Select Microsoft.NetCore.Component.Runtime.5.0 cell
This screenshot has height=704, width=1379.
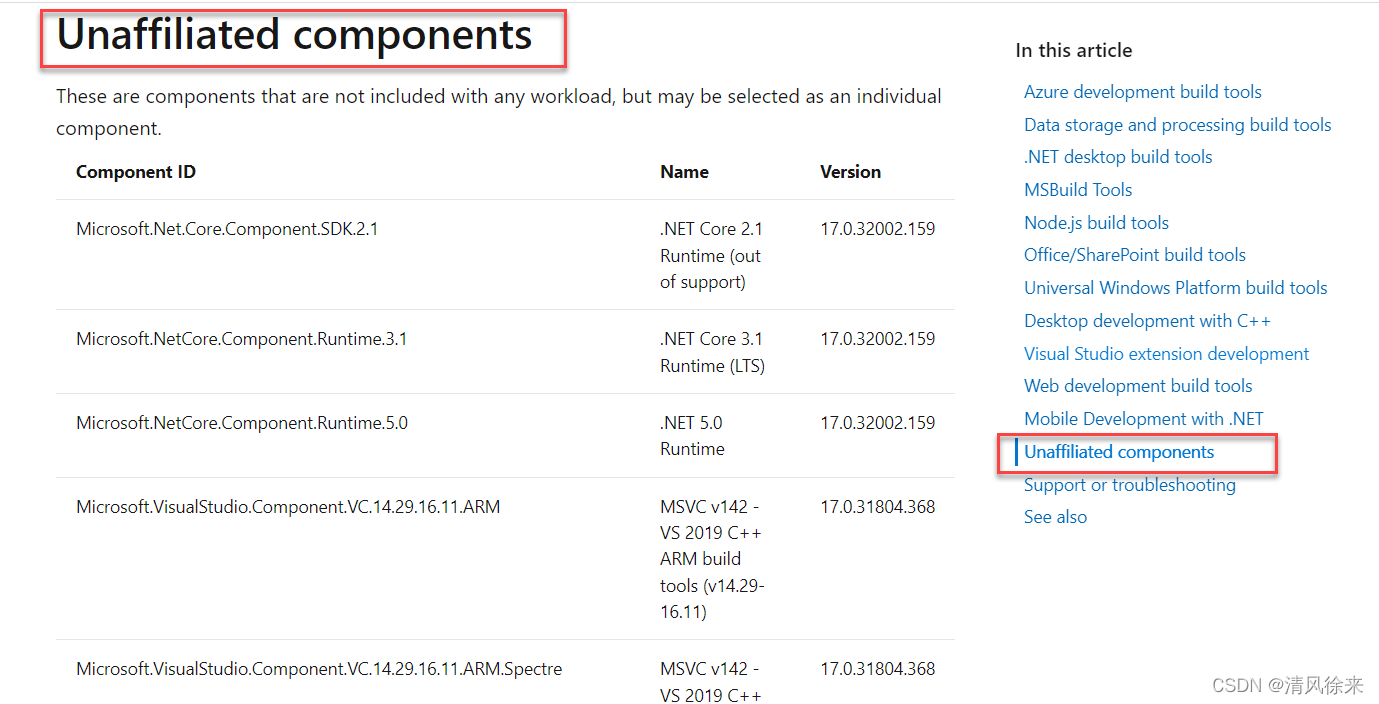click(x=242, y=423)
